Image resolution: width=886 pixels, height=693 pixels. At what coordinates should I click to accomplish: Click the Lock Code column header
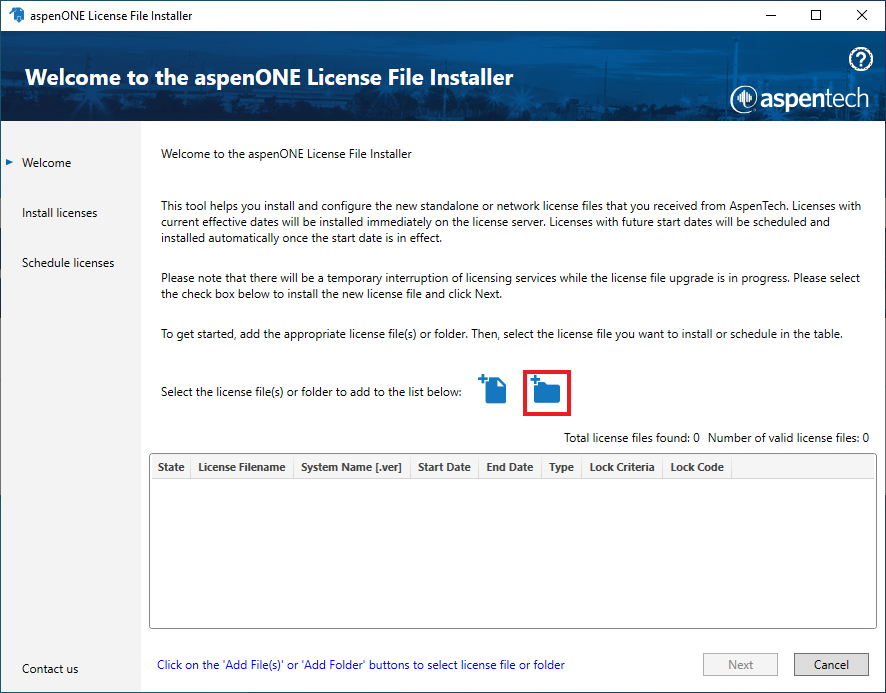click(x=697, y=467)
